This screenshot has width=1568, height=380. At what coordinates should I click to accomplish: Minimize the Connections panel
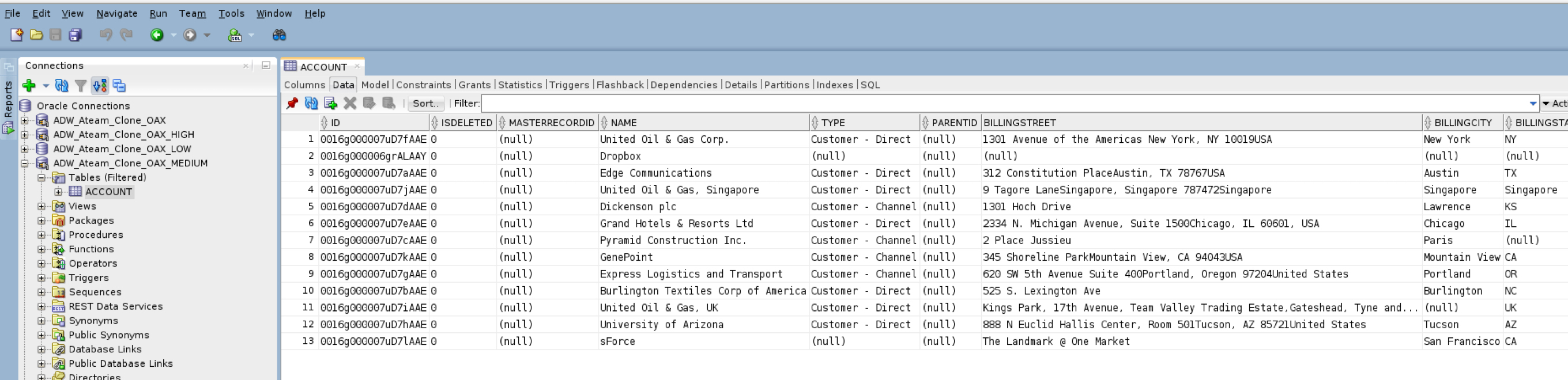pos(266,65)
